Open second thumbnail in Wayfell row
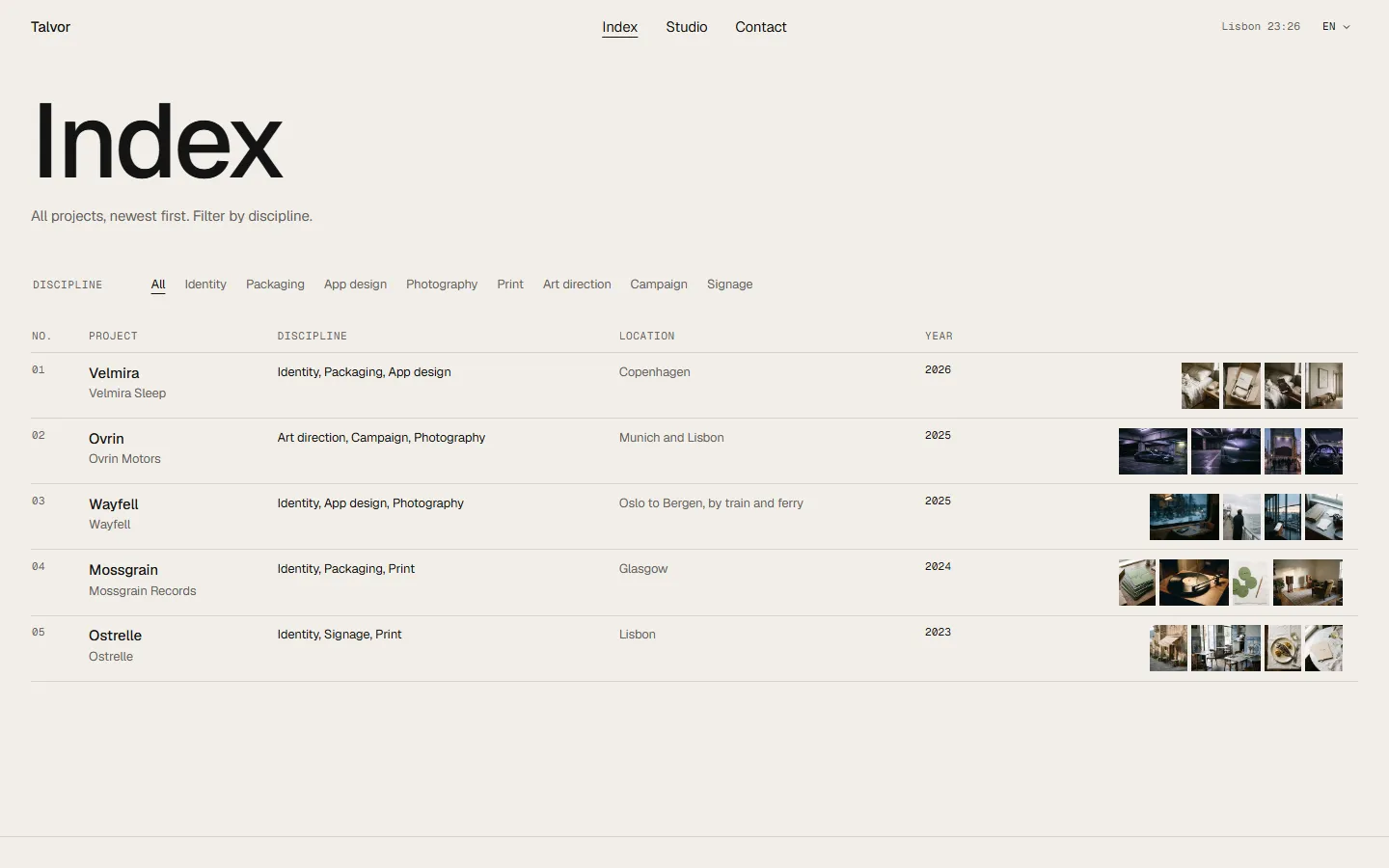 click(x=1241, y=517)
